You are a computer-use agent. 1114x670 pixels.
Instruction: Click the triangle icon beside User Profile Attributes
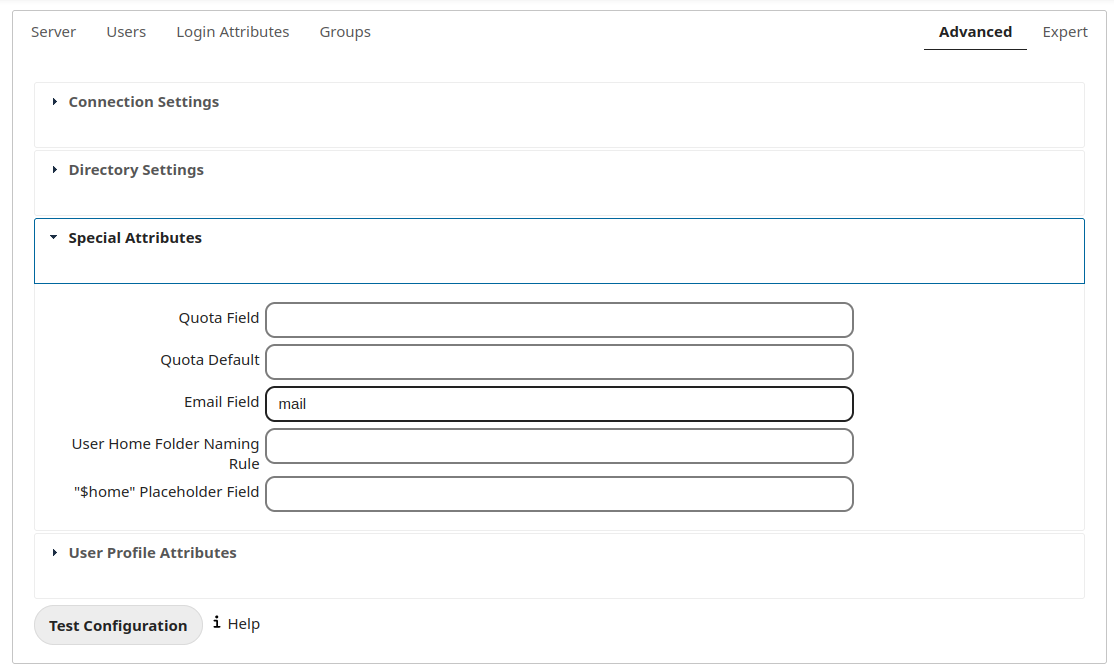coord(55,553)
